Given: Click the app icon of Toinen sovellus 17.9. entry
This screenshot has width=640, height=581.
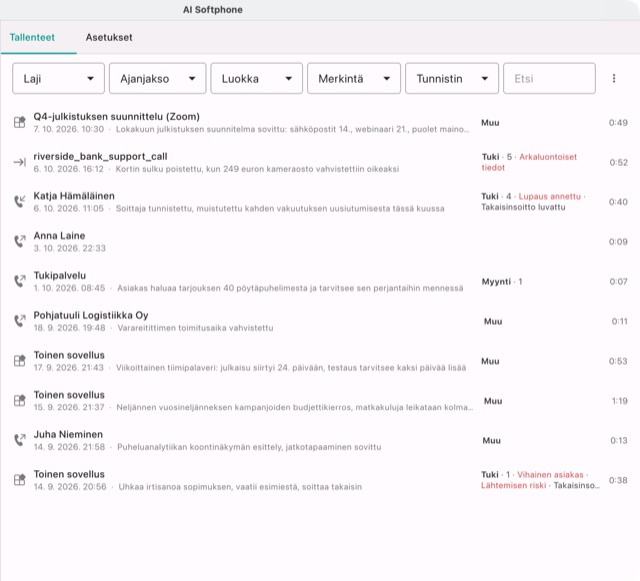Looking at the screenshot, I should [x=20, y=361].
